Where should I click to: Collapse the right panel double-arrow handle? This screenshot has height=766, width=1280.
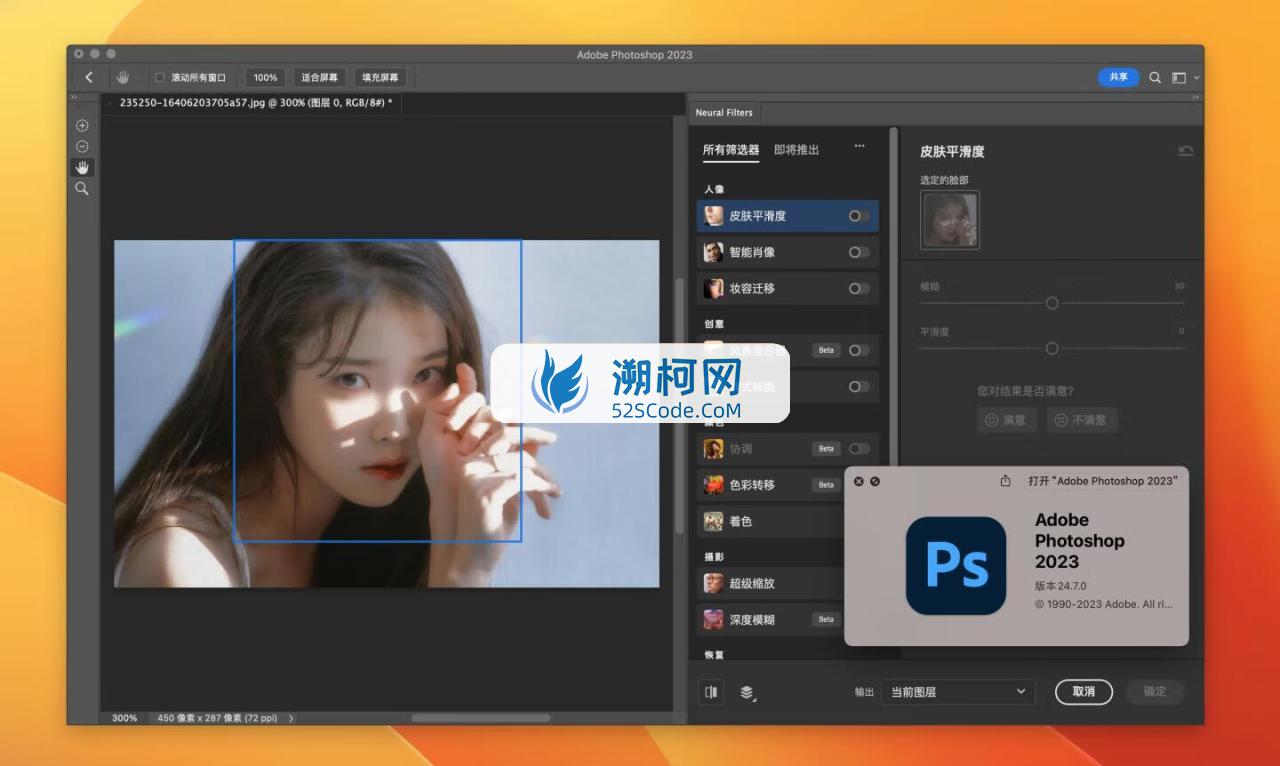point(1196,97)
